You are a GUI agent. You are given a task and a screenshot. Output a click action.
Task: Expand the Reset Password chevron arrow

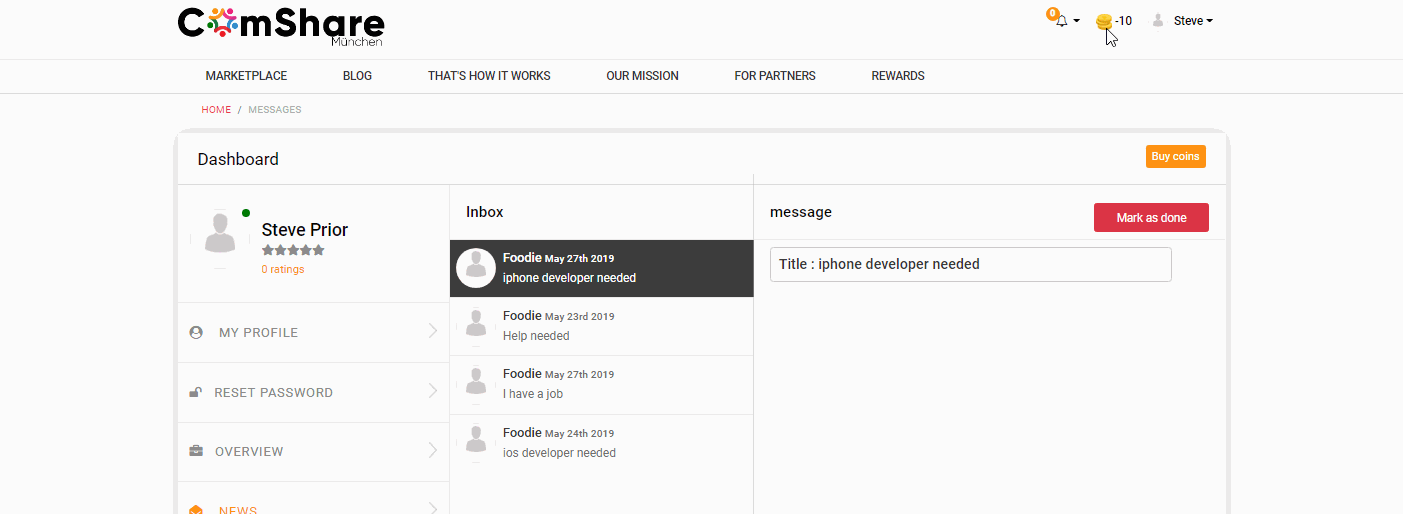coord(433,391)
